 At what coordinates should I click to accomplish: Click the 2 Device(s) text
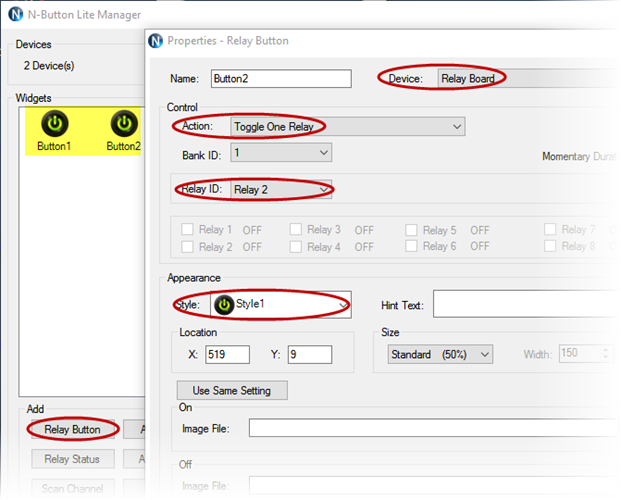pos(49,65)
